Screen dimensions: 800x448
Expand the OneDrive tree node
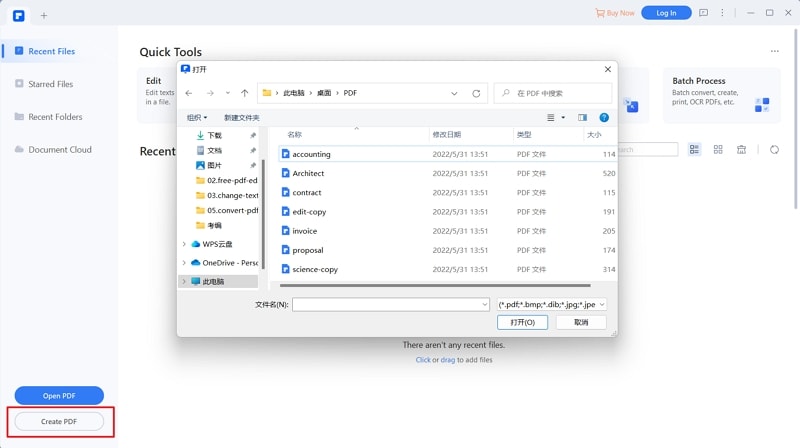184,263
